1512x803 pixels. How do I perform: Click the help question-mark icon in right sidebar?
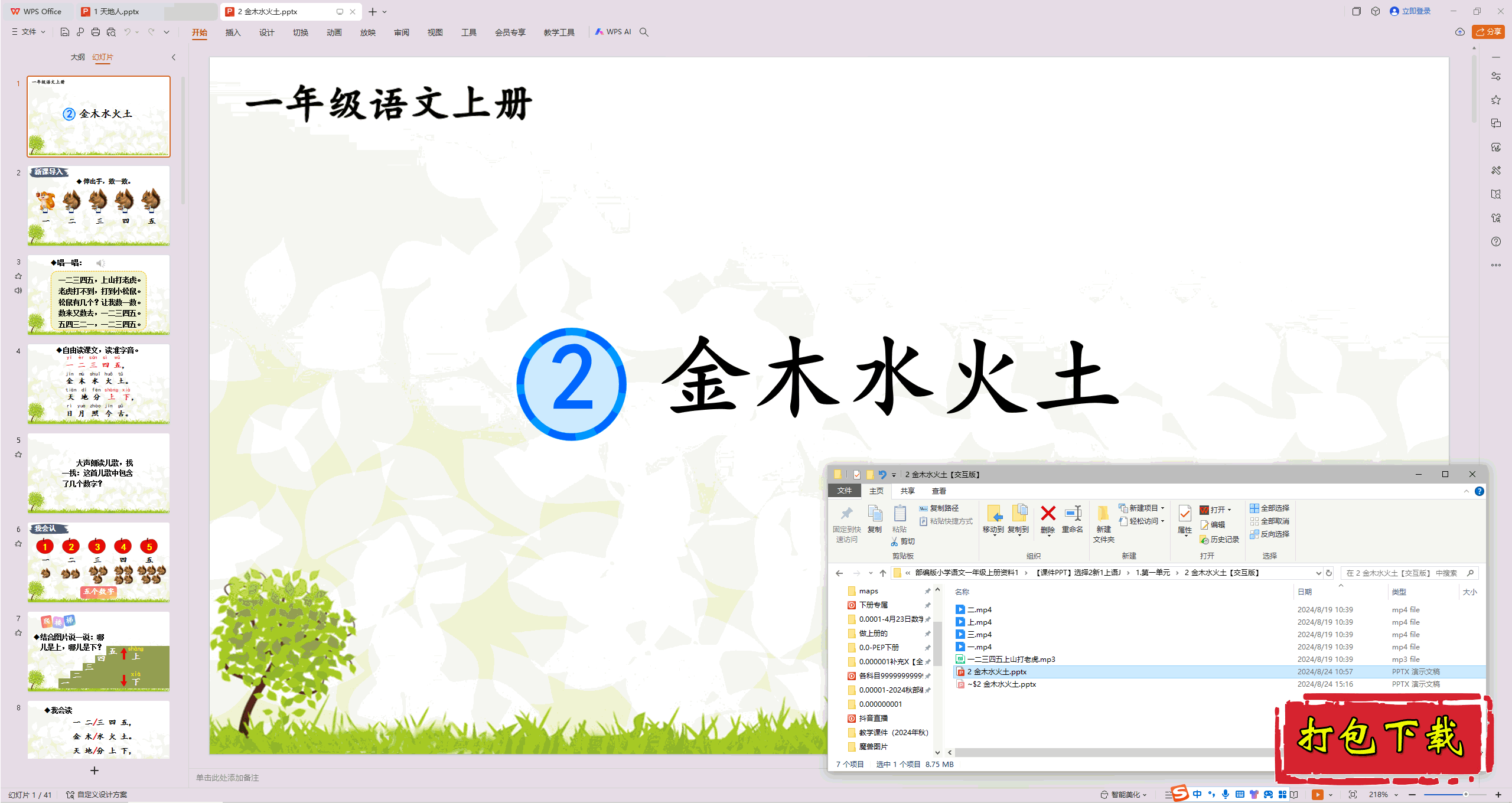point(1496,241)
